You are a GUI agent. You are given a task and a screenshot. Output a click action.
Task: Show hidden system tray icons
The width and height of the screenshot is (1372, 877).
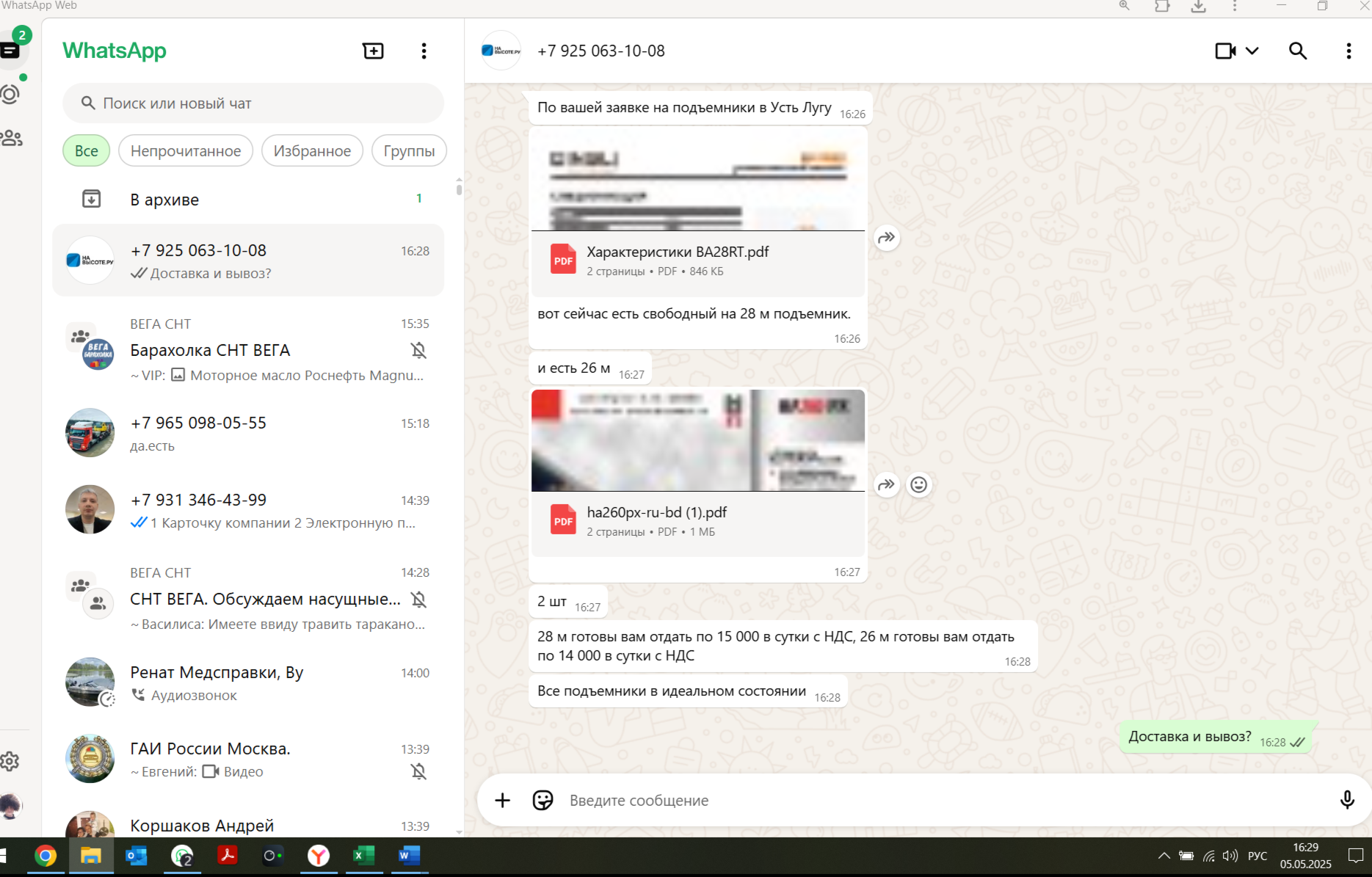click(x=1164, y=856)
